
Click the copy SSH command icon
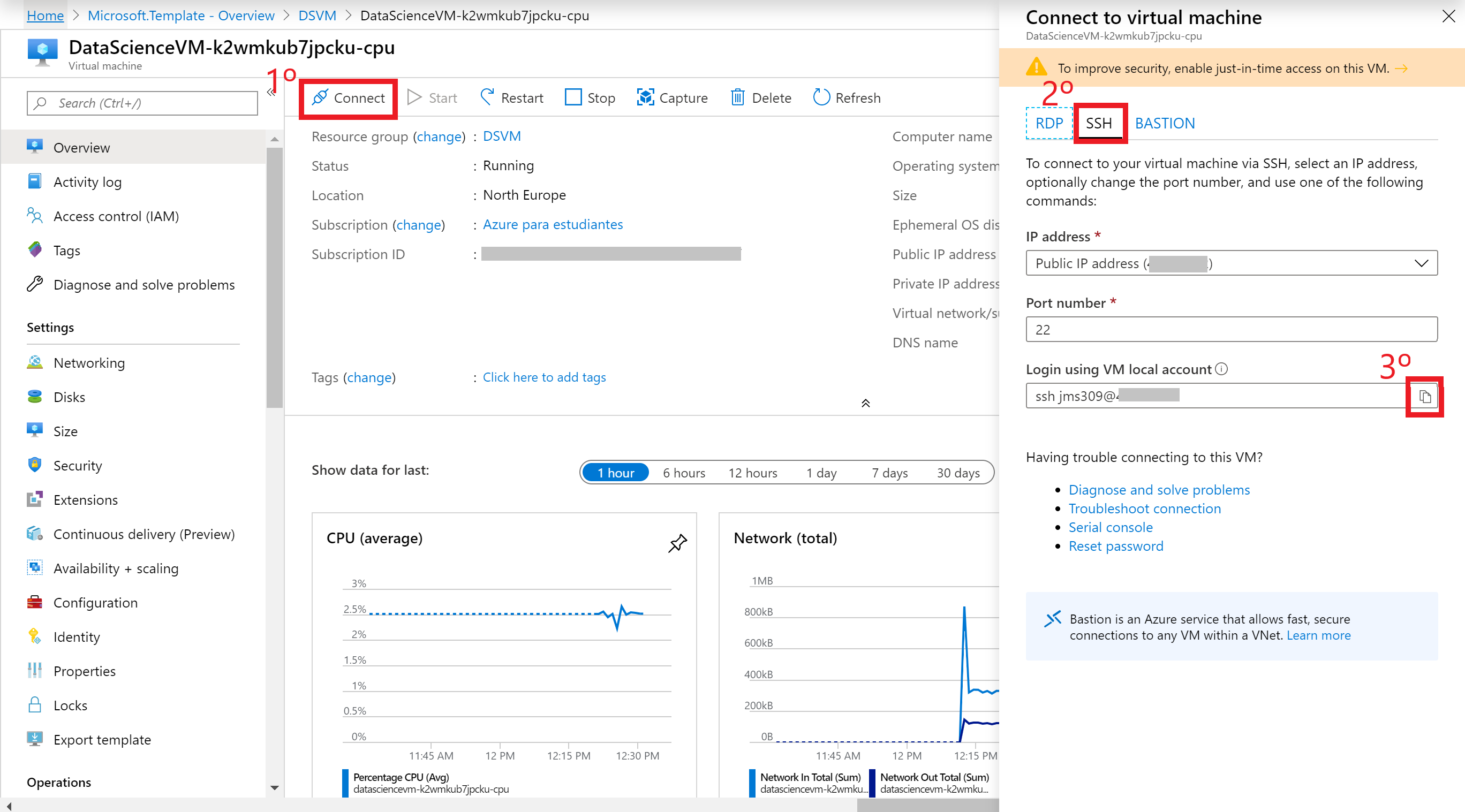coord(1424,396)
